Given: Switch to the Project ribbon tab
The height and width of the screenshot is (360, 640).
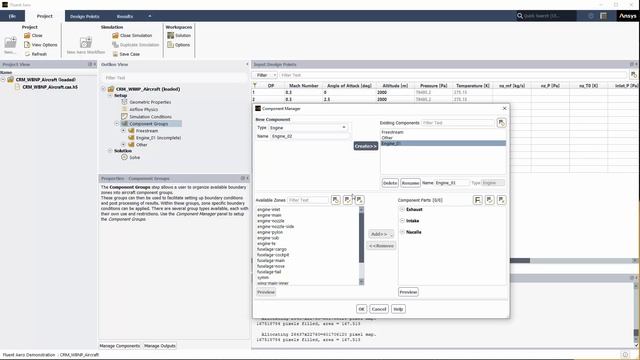Looking at the screenshot, I should [x=44, y=16].
